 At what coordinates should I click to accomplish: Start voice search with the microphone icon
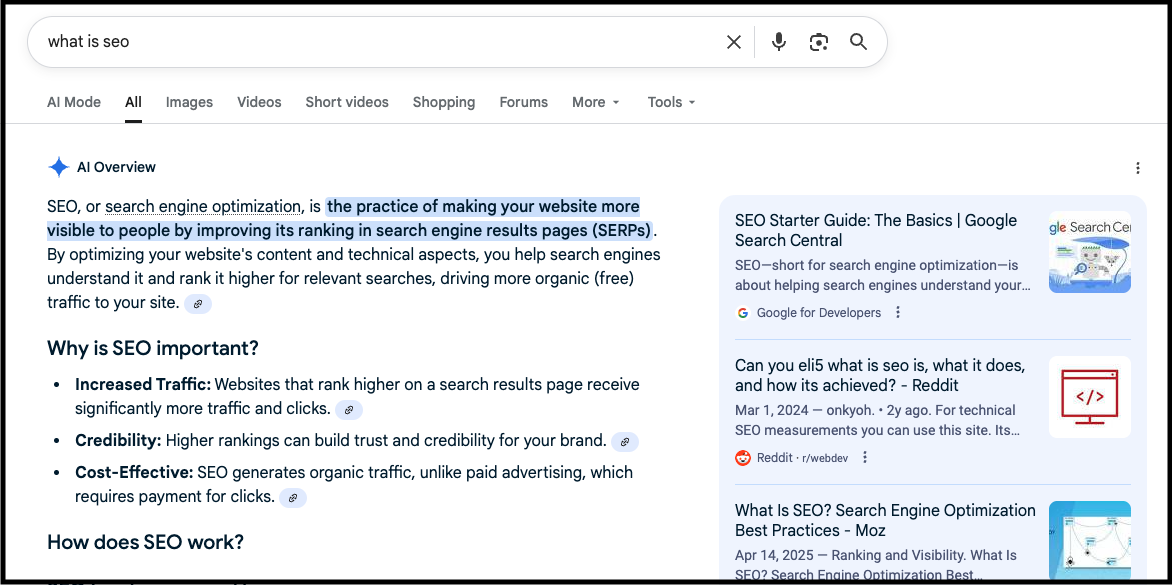pos(779,42)
